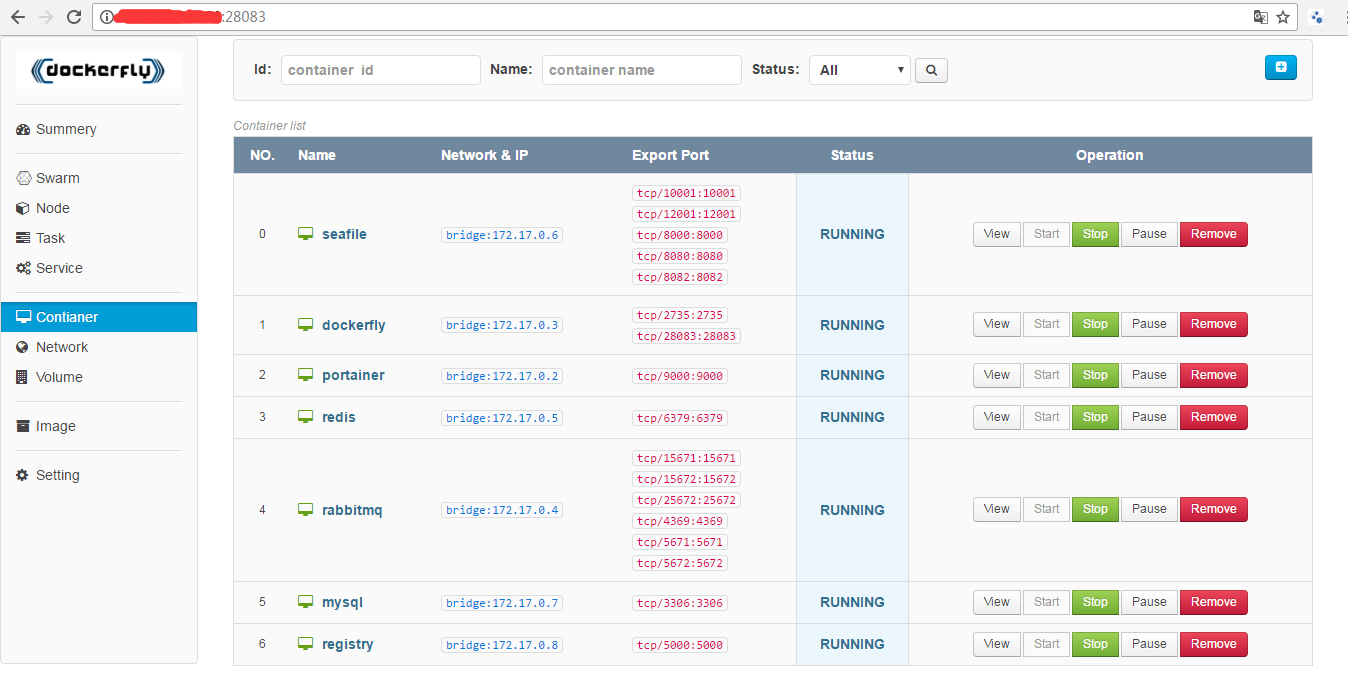Click the browser forward arrow
1348x681 pixels.
tap(45, 17)
